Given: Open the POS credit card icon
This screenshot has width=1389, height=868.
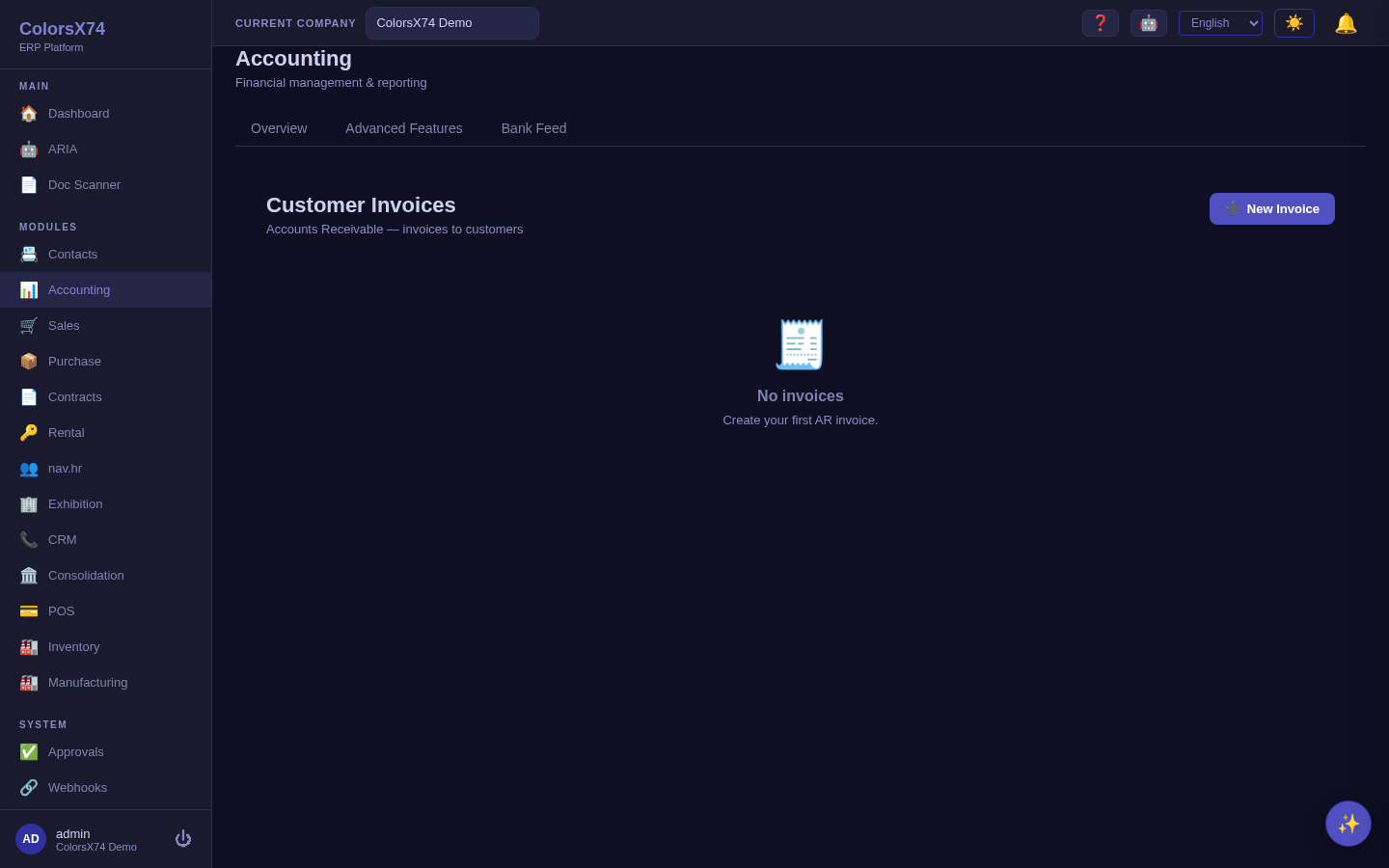Looking at the screenshot, I should [29, 611].
